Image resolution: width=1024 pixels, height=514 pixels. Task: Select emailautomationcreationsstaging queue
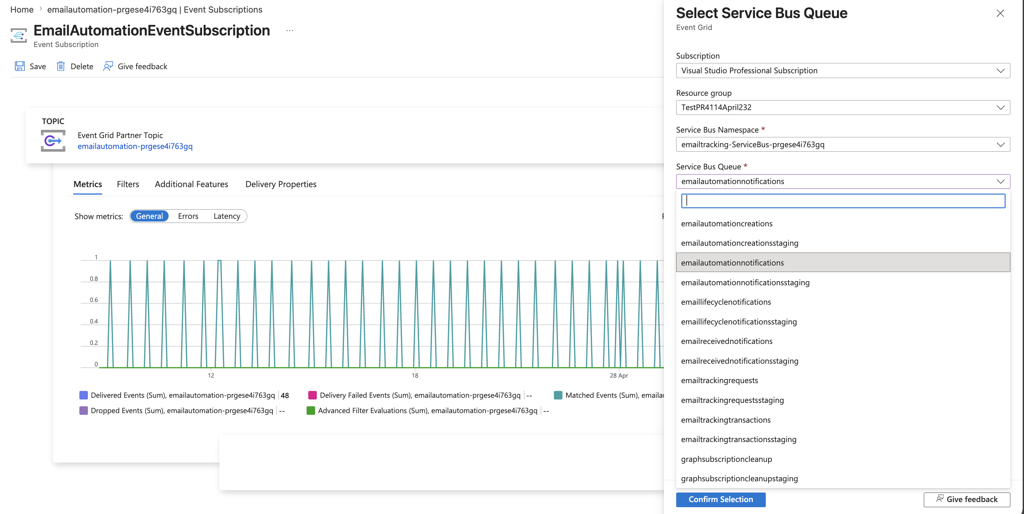pos(843,243)
